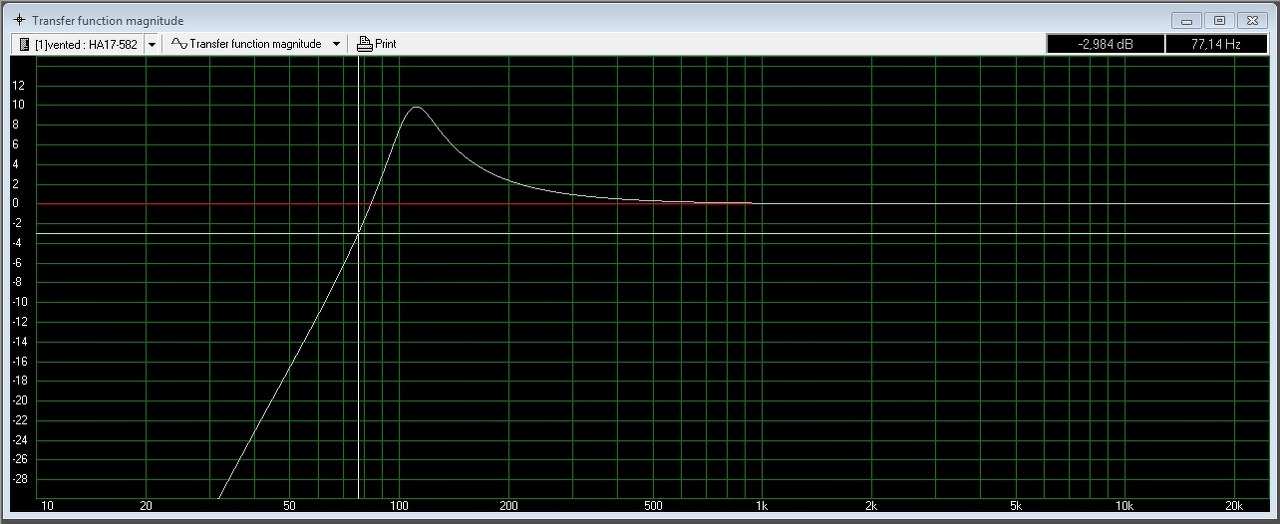Click the printer icon in the toolbar
The height and width of the screenshot is (524, 1280).
tap(364, 44)
